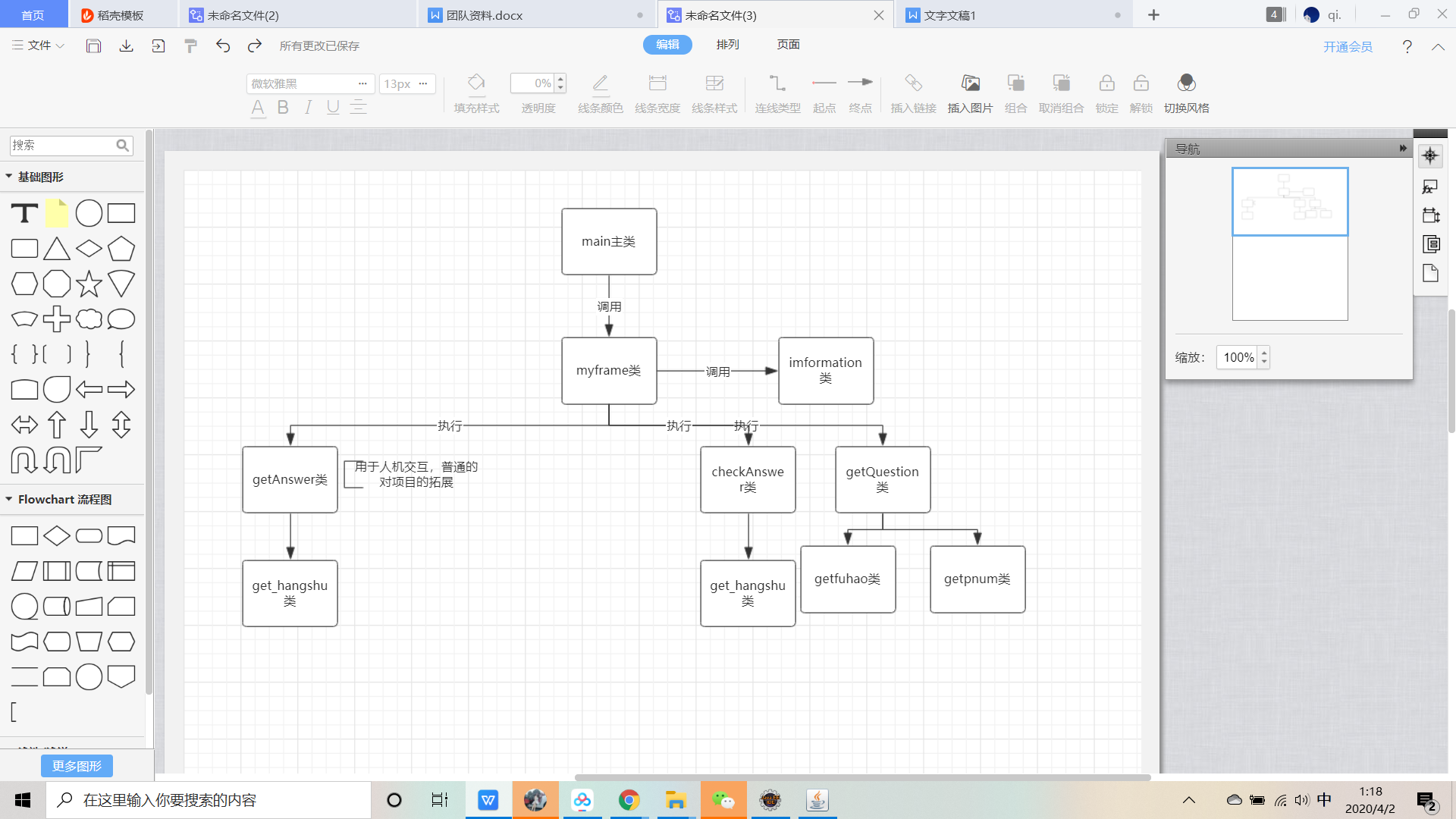Screen dimensions: 1456x819
Task: Click the undo arrow icon
Action: (x=223, y=46)
